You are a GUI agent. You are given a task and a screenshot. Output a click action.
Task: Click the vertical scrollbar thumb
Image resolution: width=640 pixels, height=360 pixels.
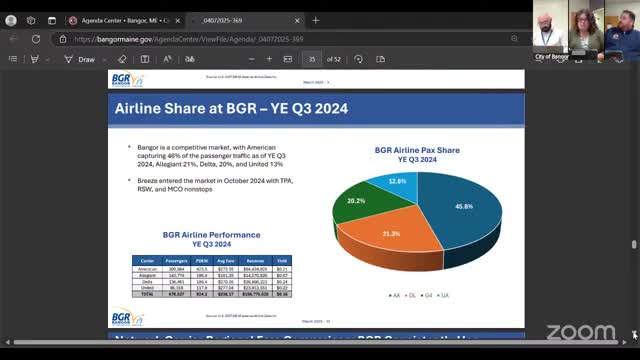[x=634, y=244]
